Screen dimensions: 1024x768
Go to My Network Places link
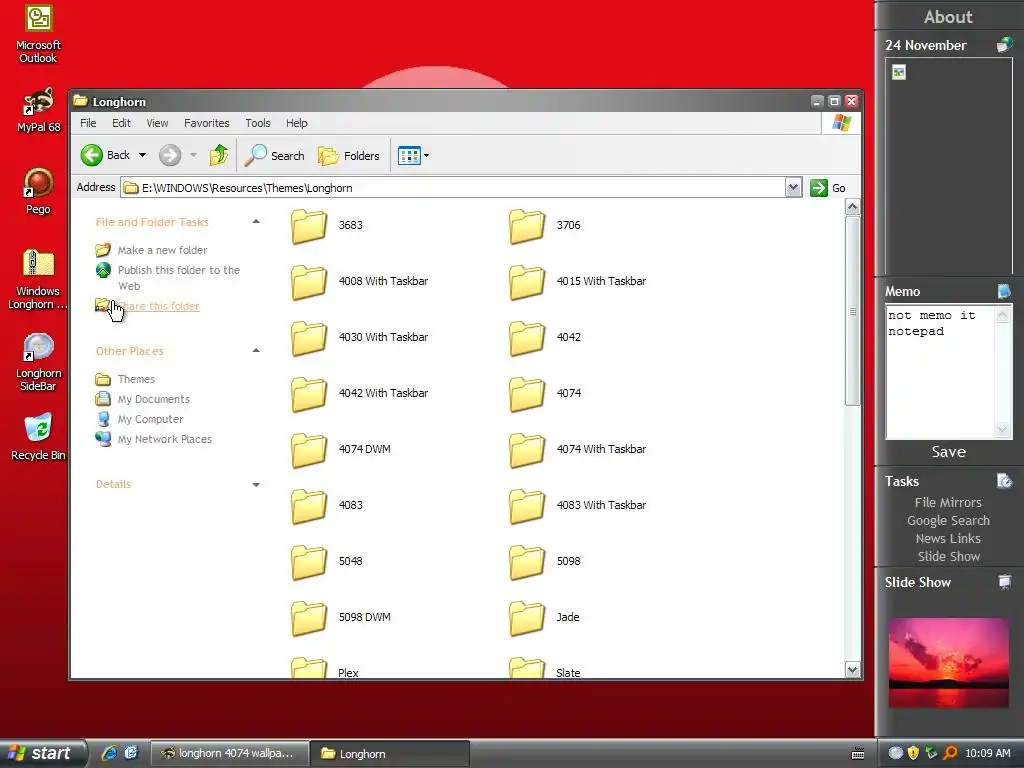(x=165, y=440)
